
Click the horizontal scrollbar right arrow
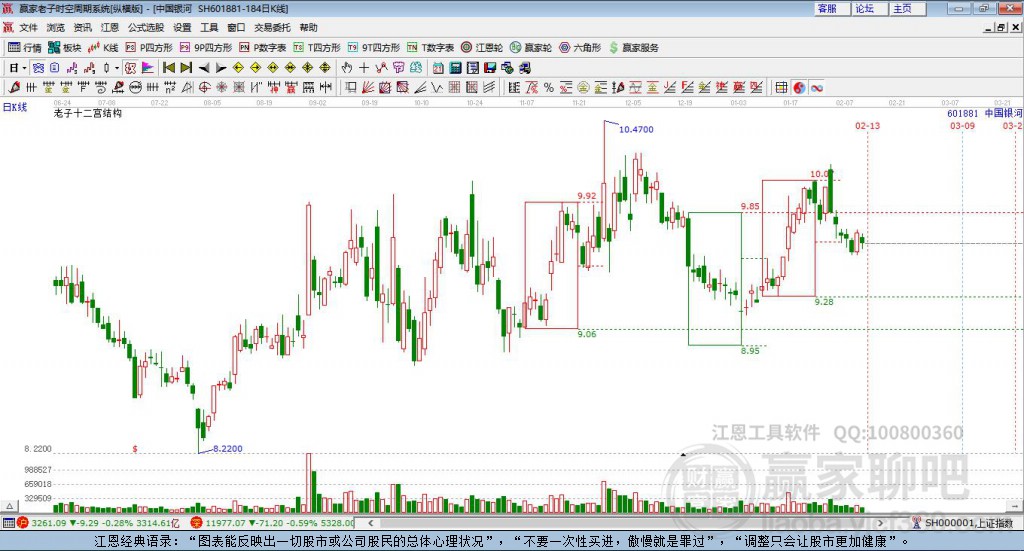[880, 523]
